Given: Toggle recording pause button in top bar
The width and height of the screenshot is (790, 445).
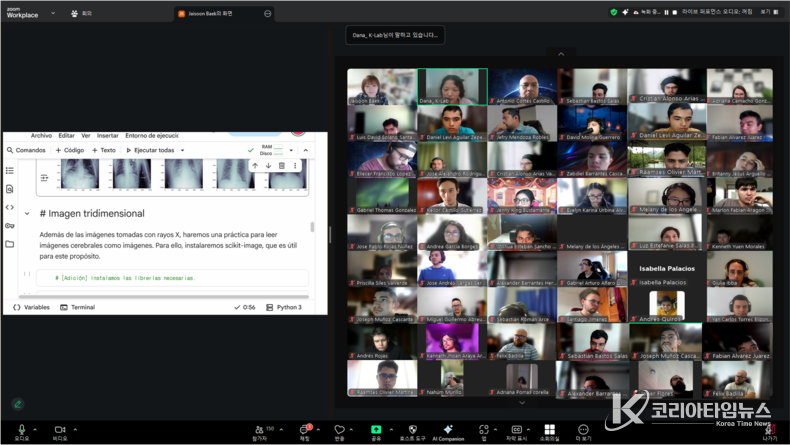Looking at the screenshot, I should click(666, 13).
